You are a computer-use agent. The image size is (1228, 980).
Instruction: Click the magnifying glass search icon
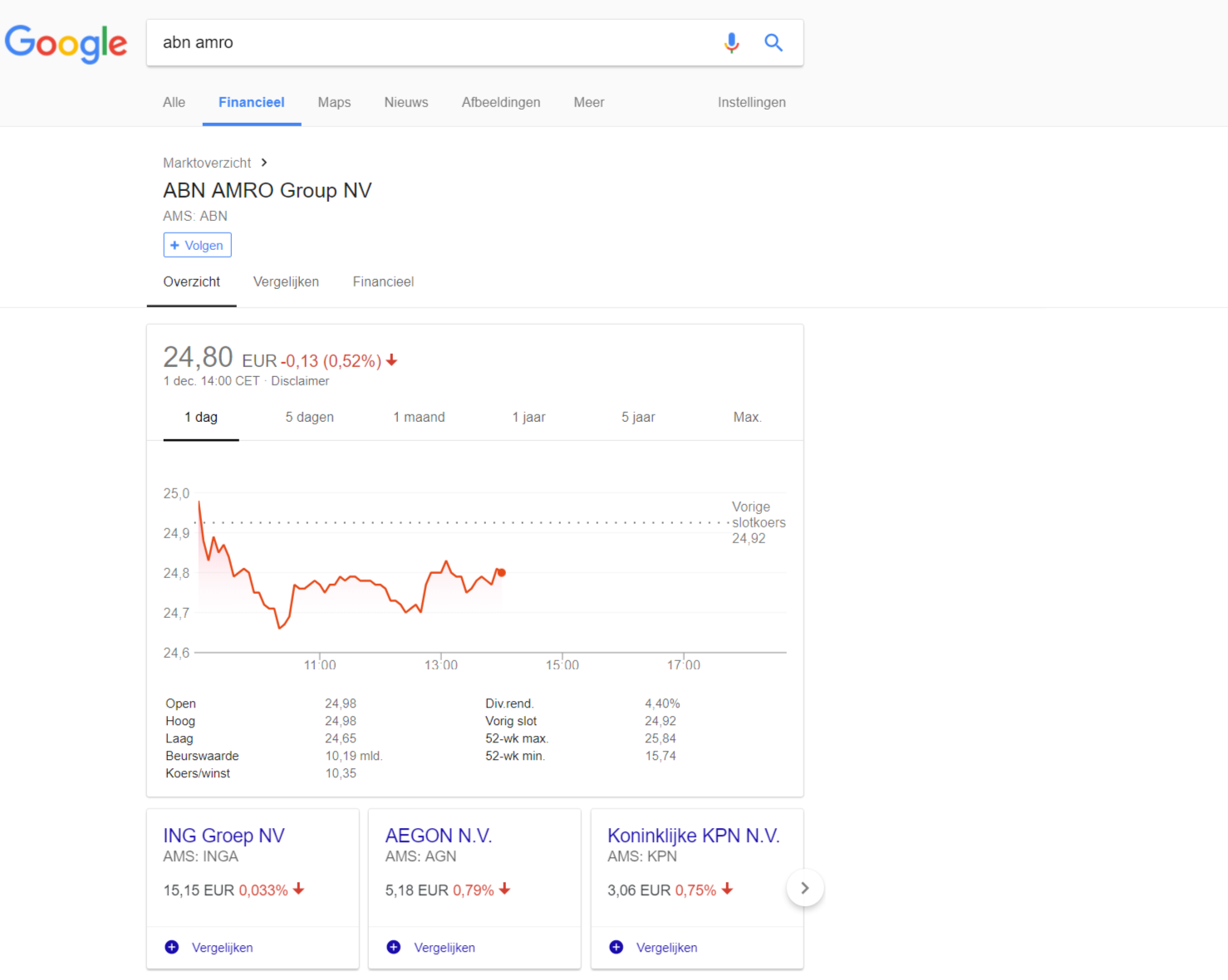coord(774,42)
